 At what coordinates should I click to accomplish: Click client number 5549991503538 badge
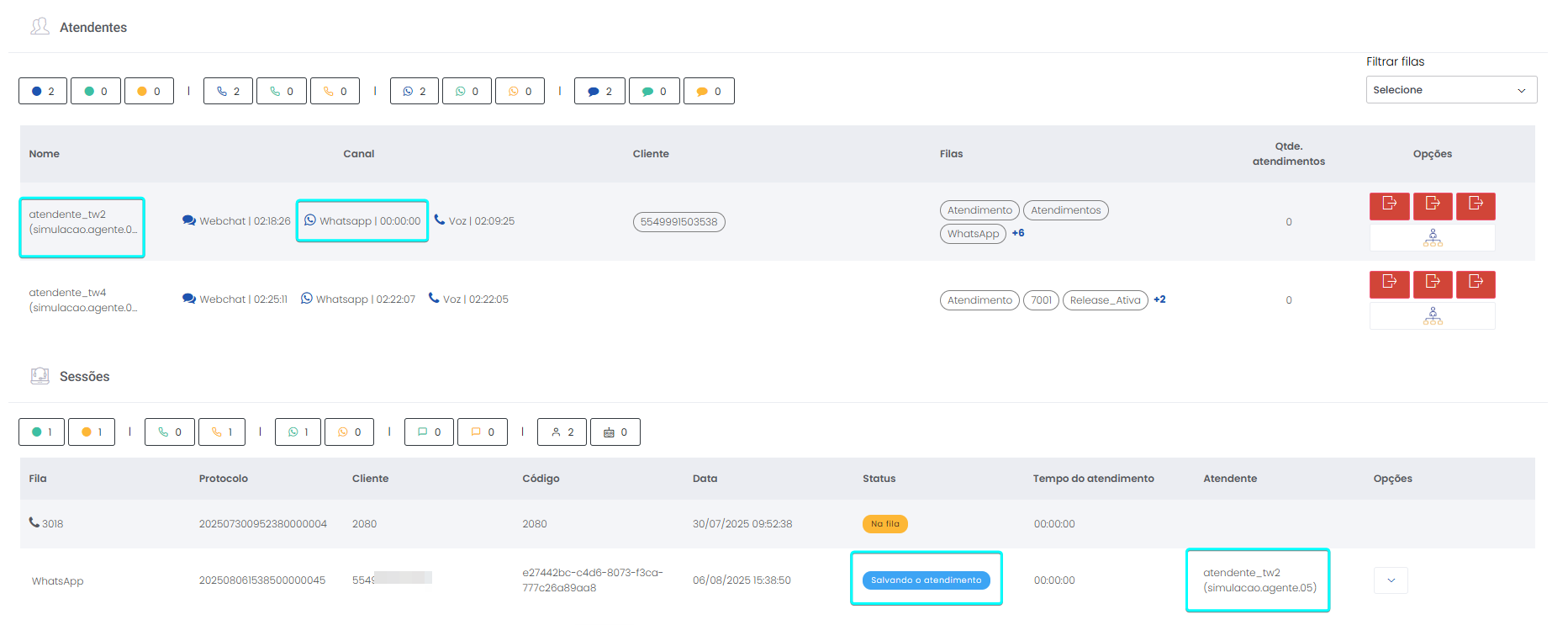[678, 222]
